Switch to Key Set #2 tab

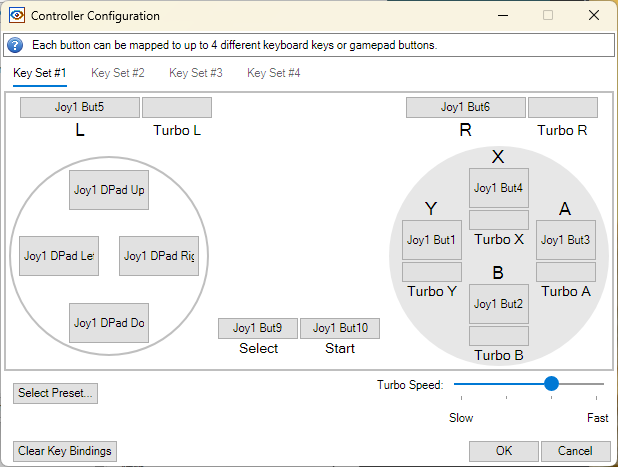pyautogui.click(x=117, y=73)
